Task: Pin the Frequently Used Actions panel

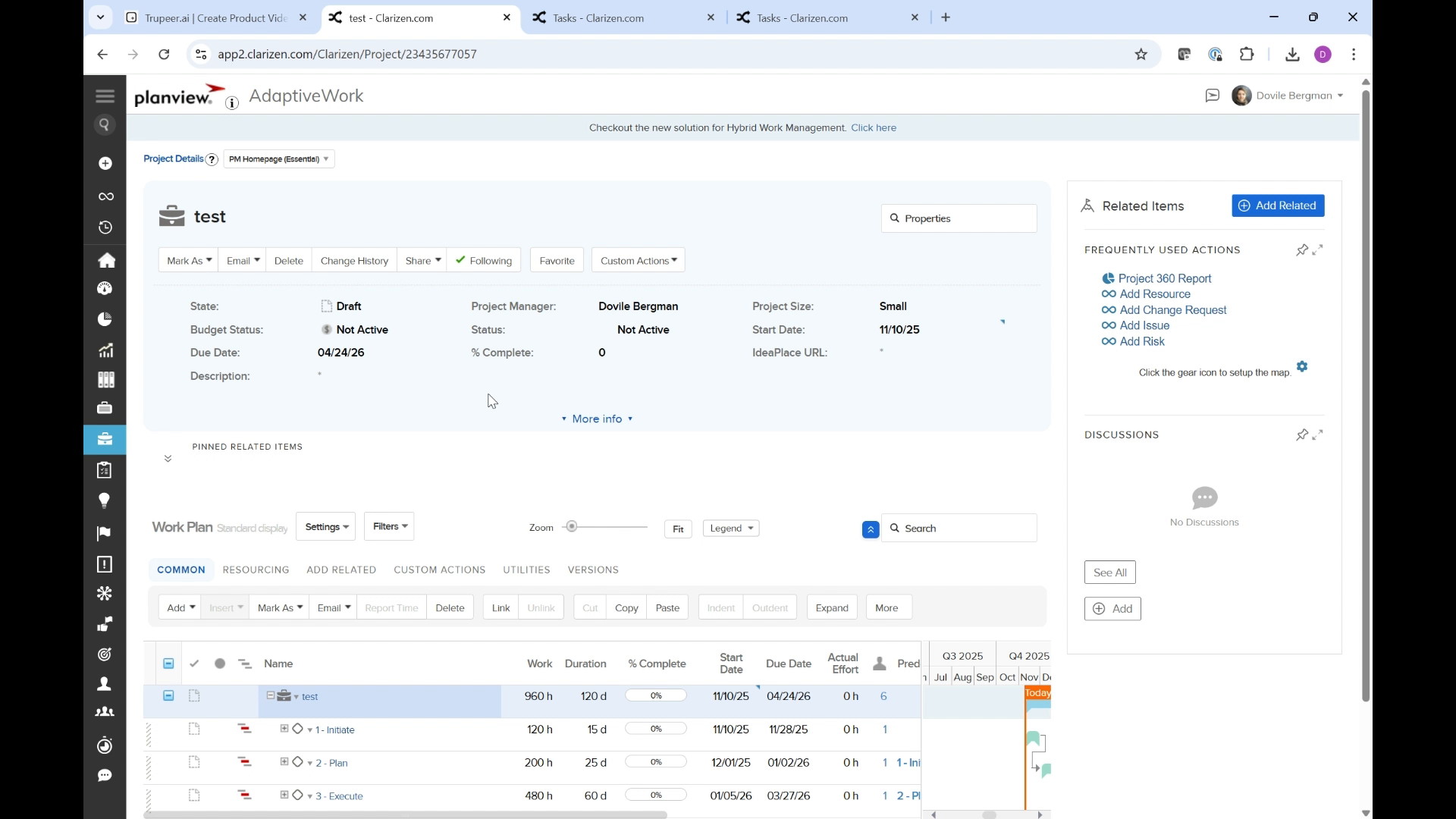Action: [x=1302, y=249]
